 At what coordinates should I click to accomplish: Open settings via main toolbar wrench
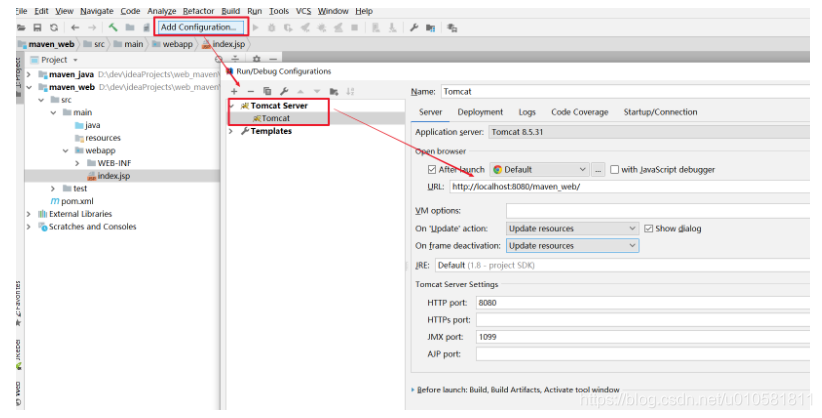414,27
